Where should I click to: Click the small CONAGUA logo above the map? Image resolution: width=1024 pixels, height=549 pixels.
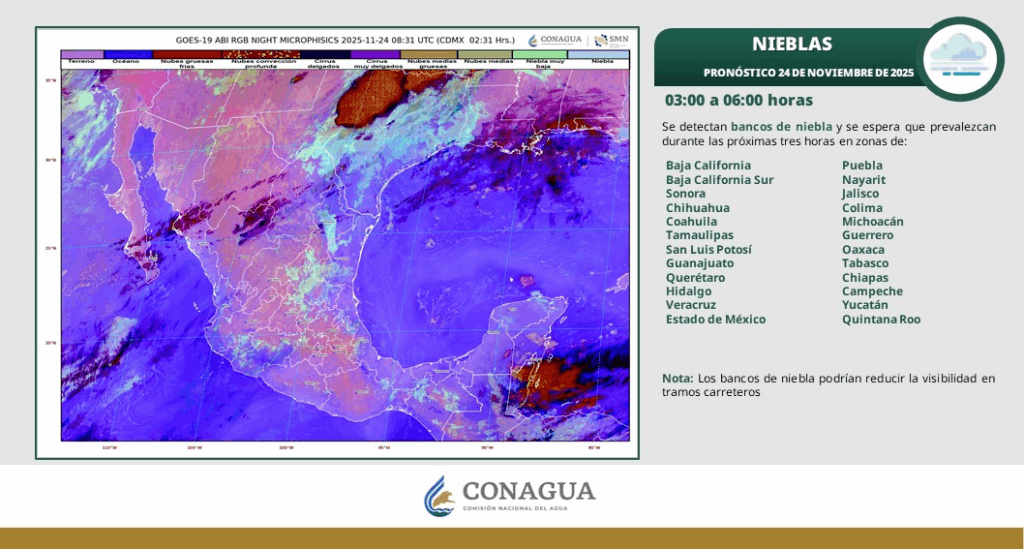click(555, 41)
